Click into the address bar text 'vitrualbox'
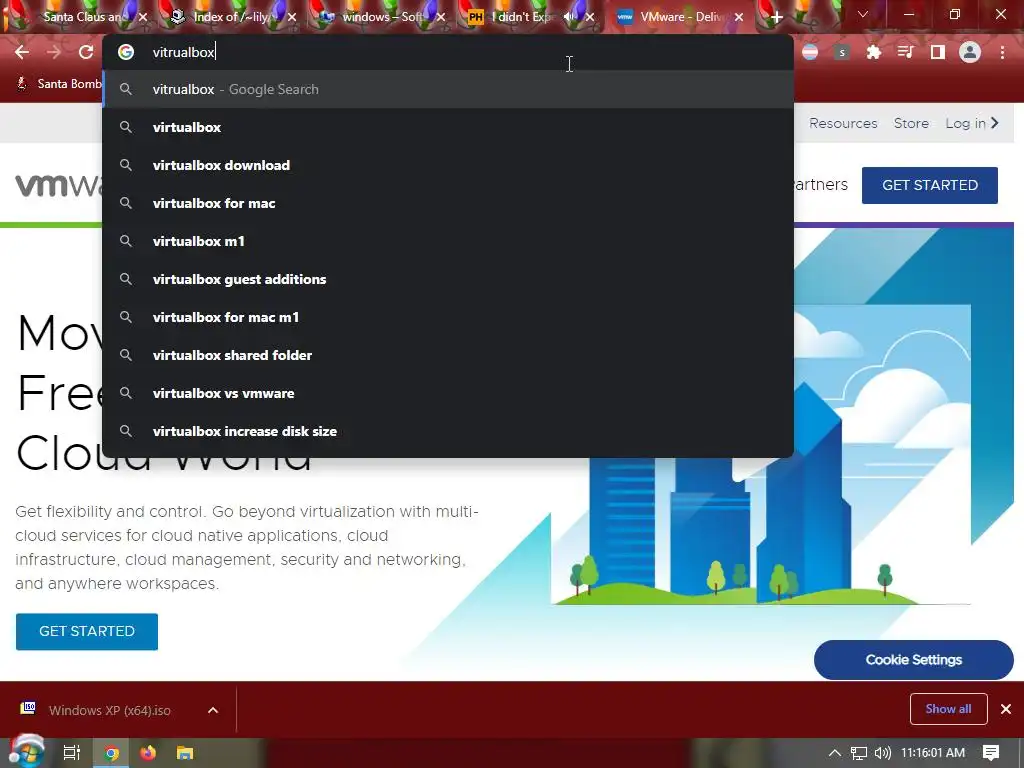1024x768 pixels. click(x=184, y=52)
